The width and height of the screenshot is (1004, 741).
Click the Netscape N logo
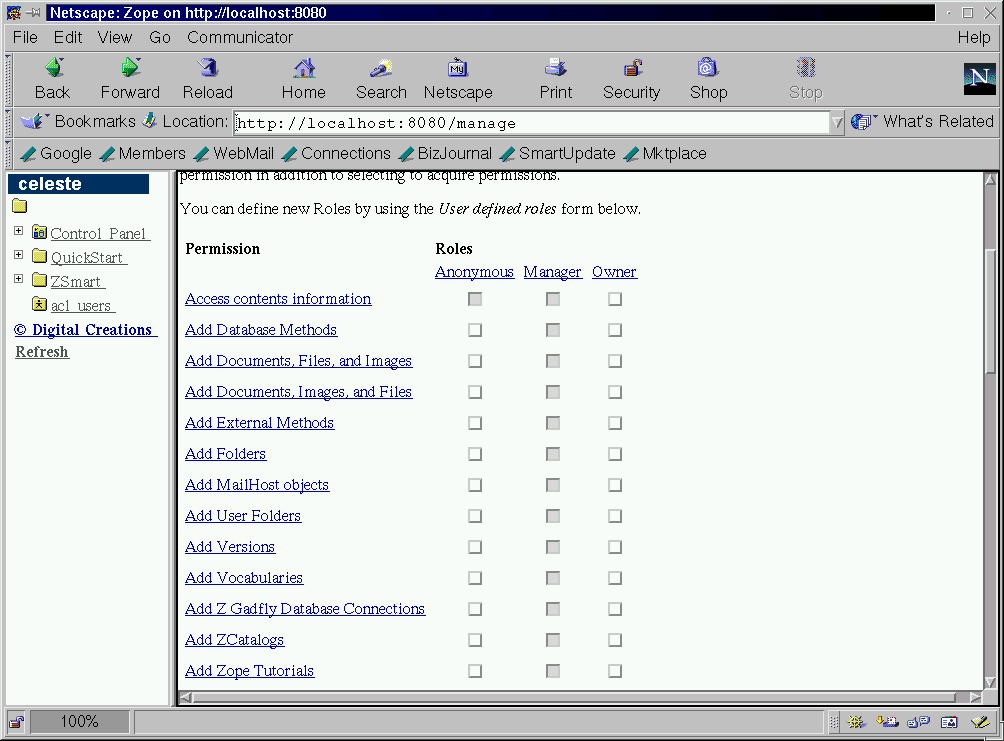click(x=980, y=79)
